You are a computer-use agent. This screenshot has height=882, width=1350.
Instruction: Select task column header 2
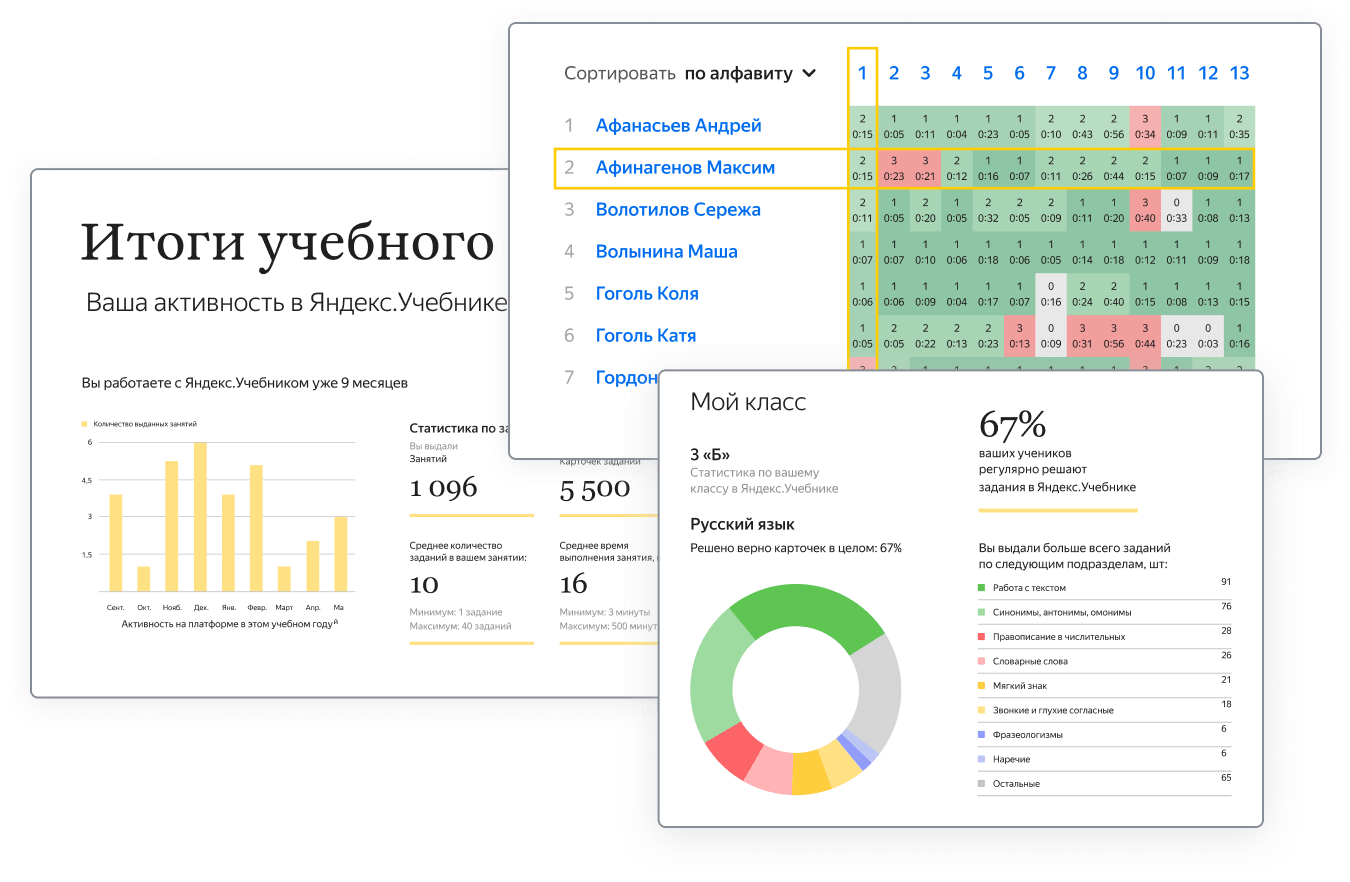tap(894, 73)
